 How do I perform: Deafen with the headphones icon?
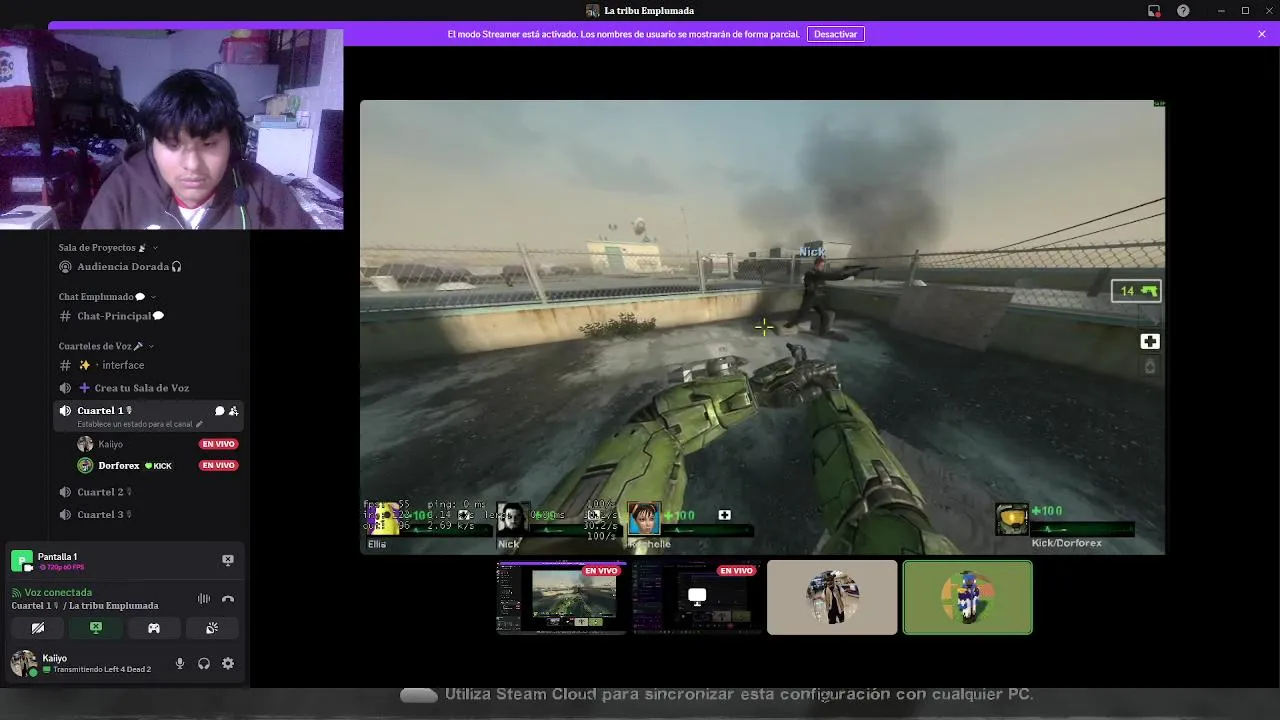coord(204,664)
